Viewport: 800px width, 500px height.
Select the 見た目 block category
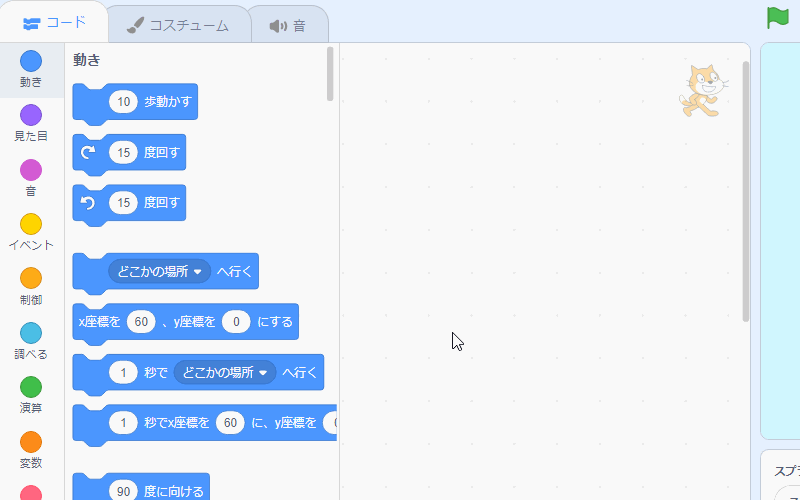pyautogui.click(x=31, y=123)
